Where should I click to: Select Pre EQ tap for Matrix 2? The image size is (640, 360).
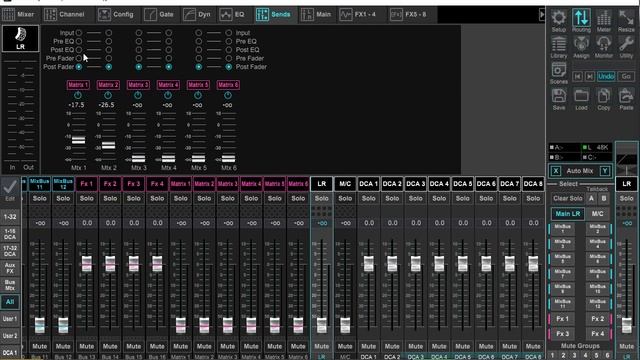(109, 41)
